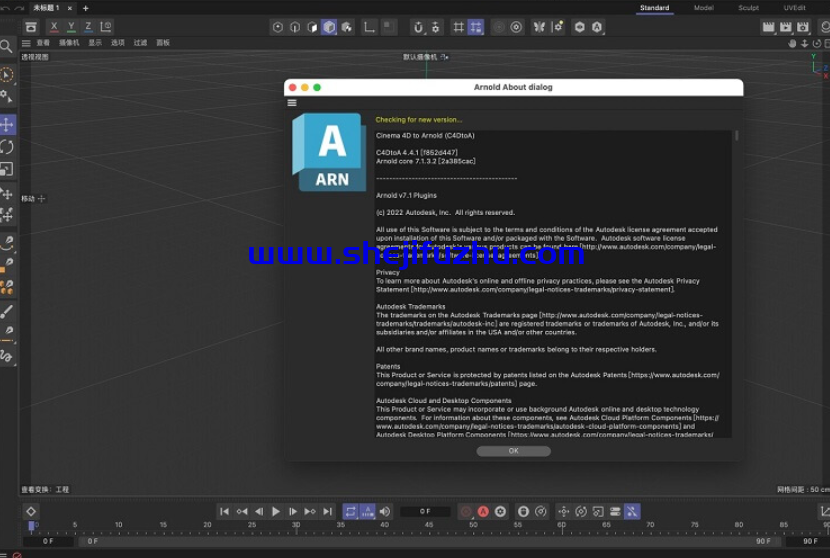Open render settings clapperboard gear icon
Viewport: 830px width, 558px height.
coord(803,27)
